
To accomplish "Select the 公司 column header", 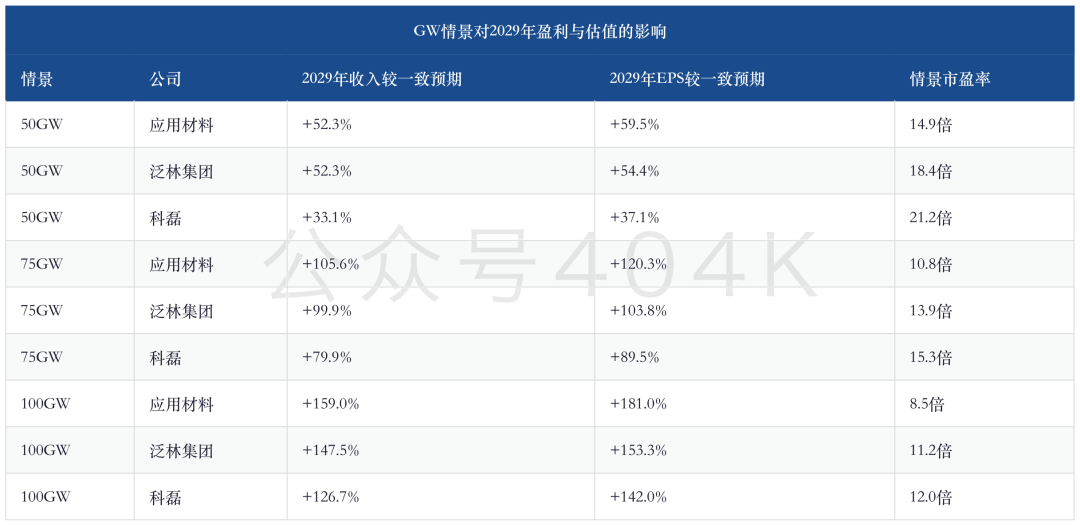I will 165,78.
